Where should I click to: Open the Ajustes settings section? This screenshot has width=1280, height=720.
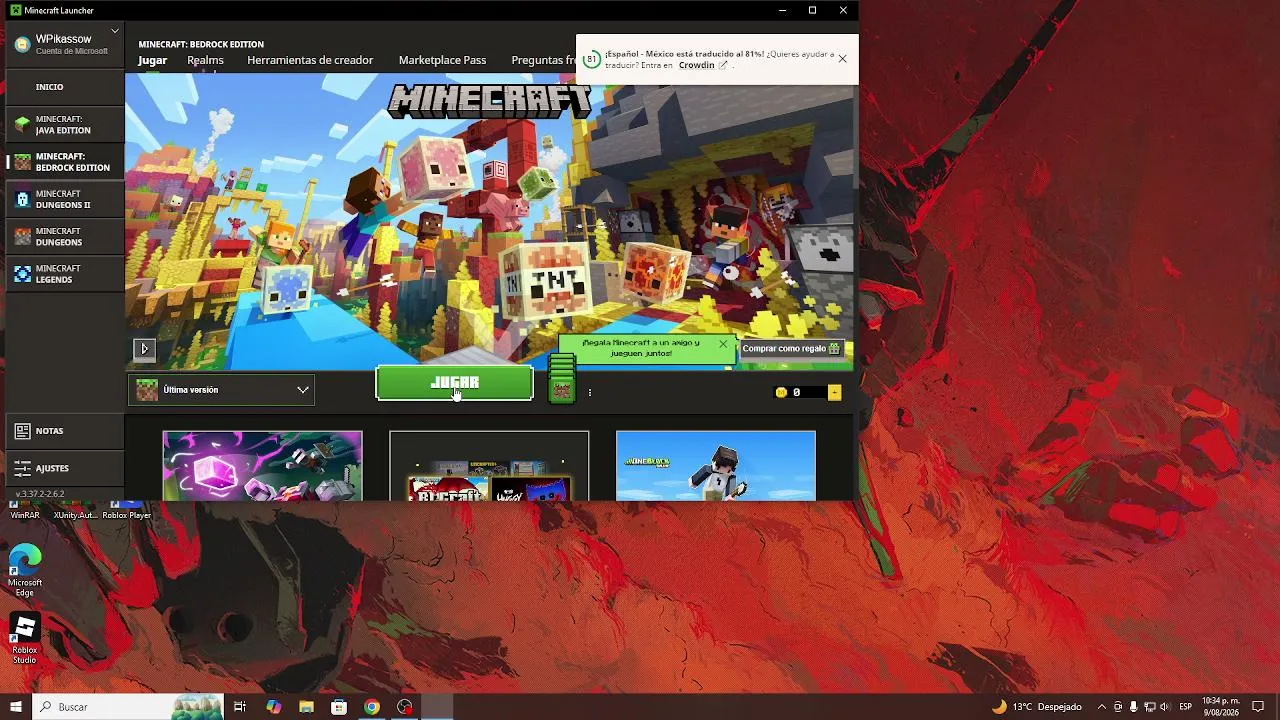65,468
